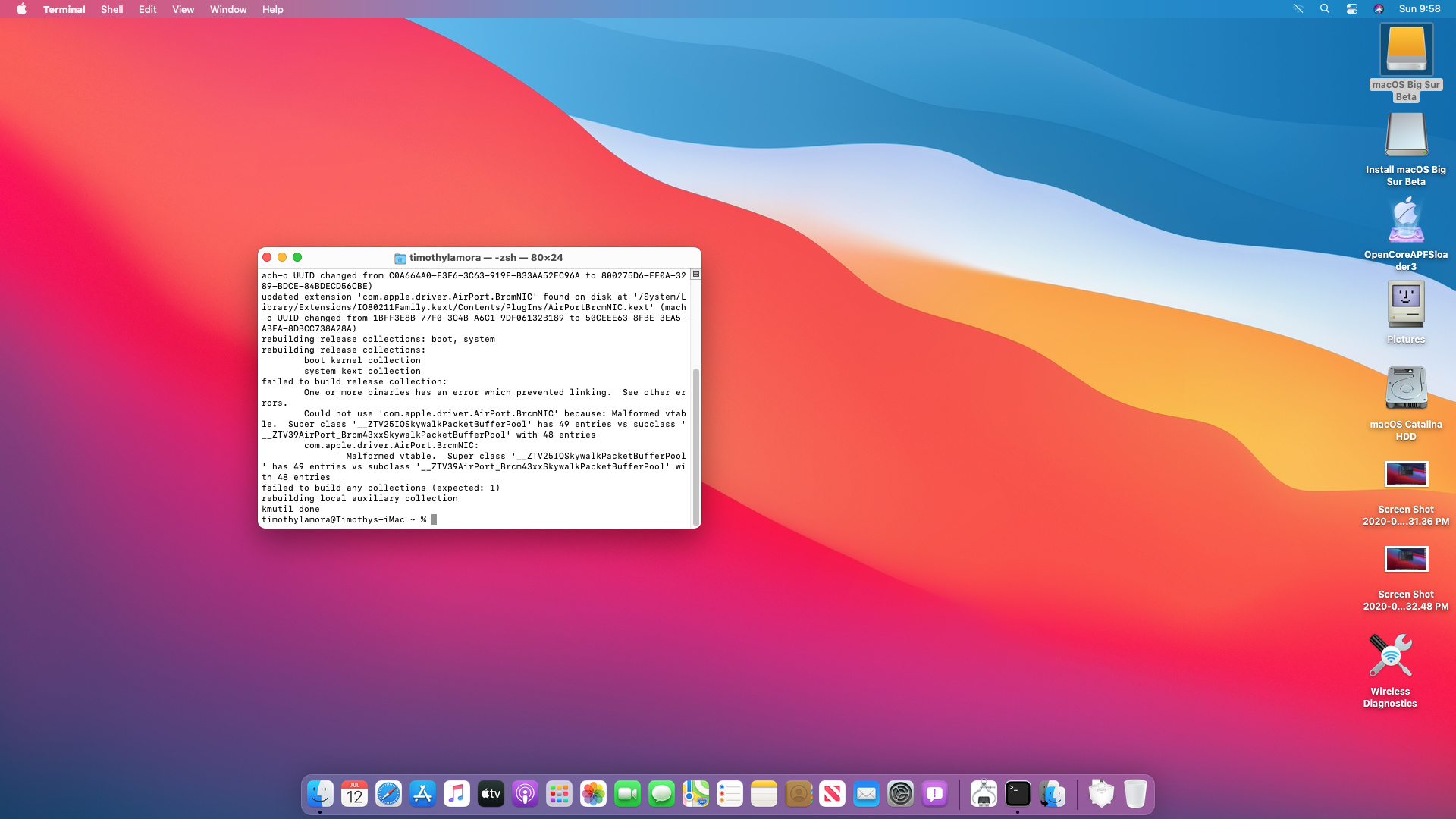Select the OpenCoreAPFSloader3 desktop icon

pos(1406,221)
